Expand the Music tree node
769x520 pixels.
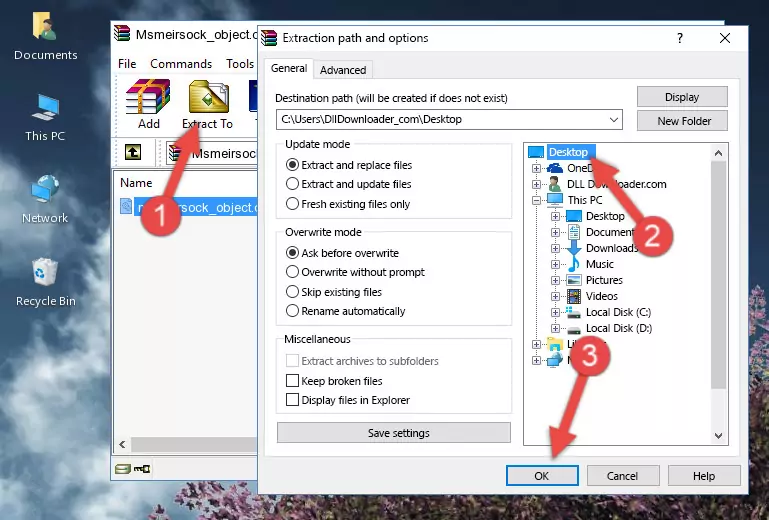555,264
